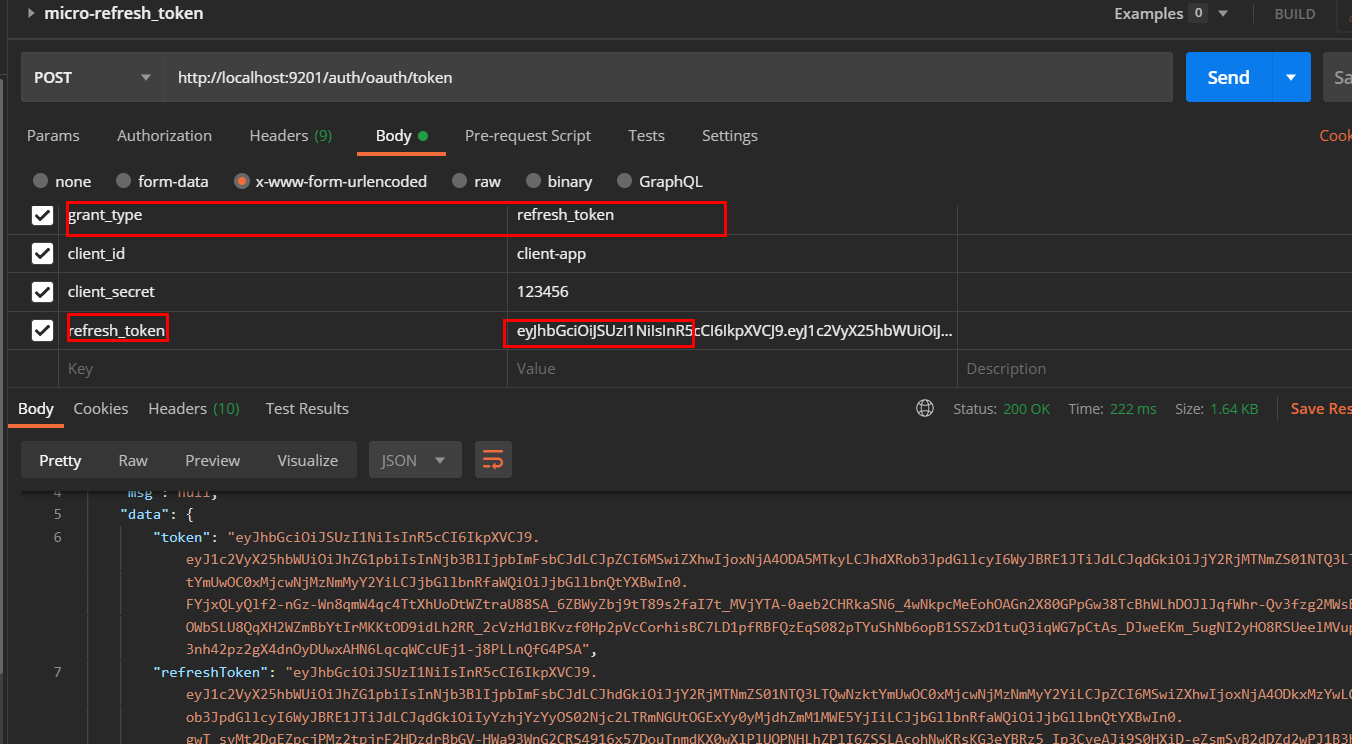Screen dimensions: 1352x744
Task: Open the Authorization tab
Action: (164, 135)
